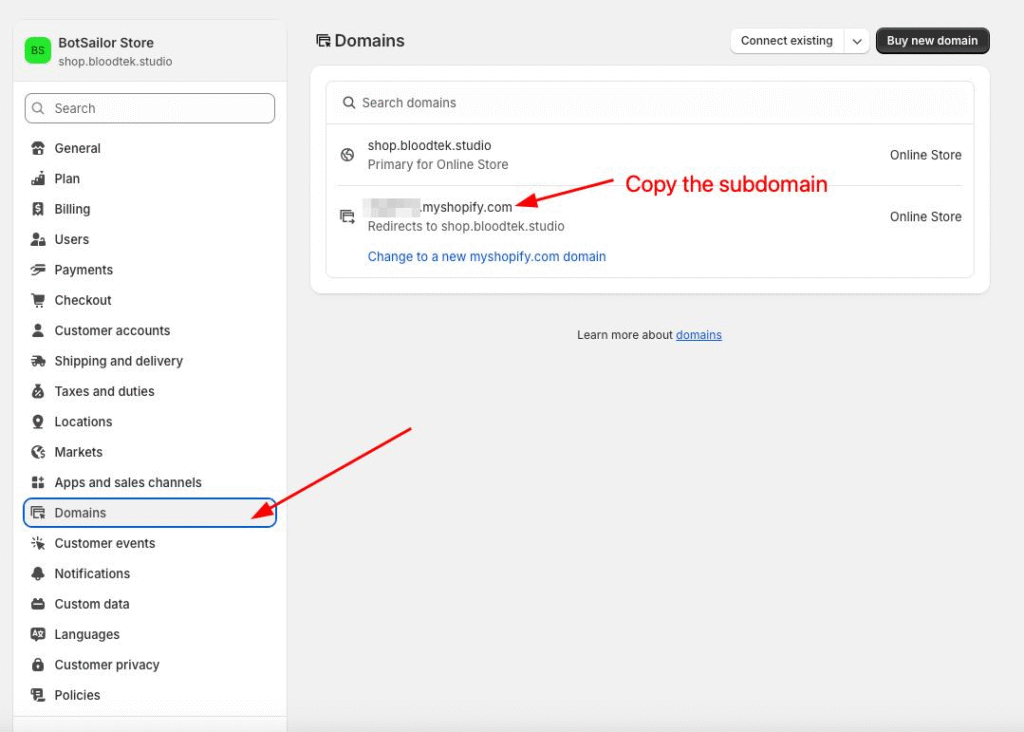Click the Custom data briefcase icon

pyautogui.click(x=38, y=603)
